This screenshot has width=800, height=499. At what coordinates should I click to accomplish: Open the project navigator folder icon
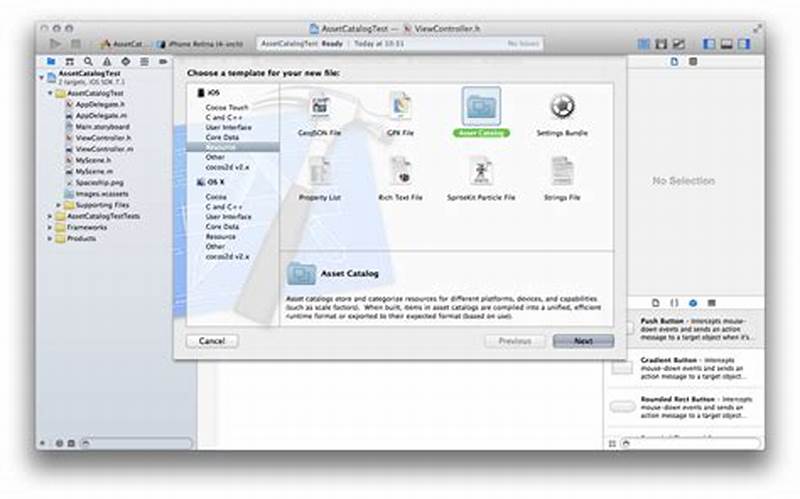point(51,62)
